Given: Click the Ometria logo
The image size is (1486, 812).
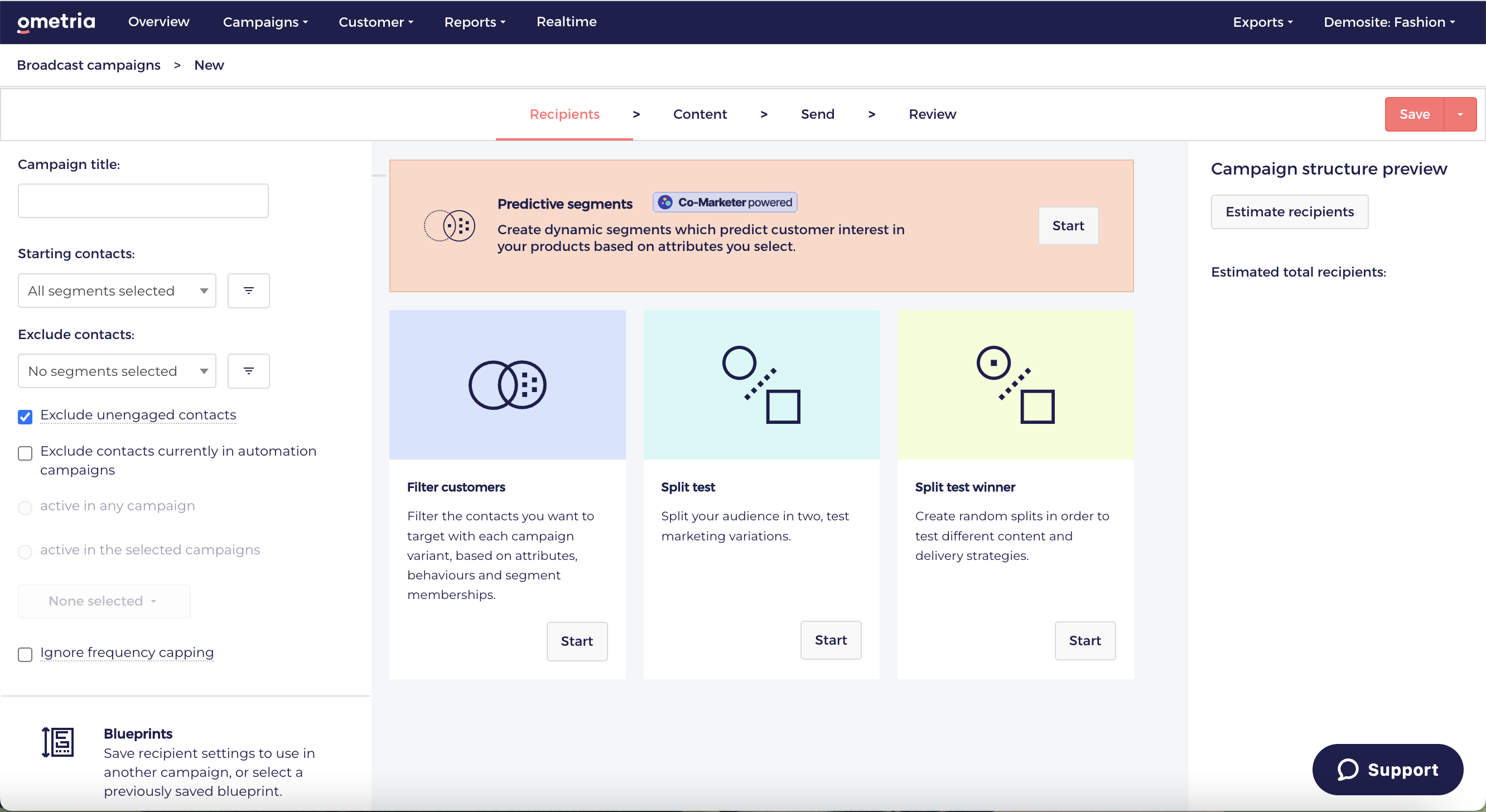Looking at the screenshot, I should point(56,22).
